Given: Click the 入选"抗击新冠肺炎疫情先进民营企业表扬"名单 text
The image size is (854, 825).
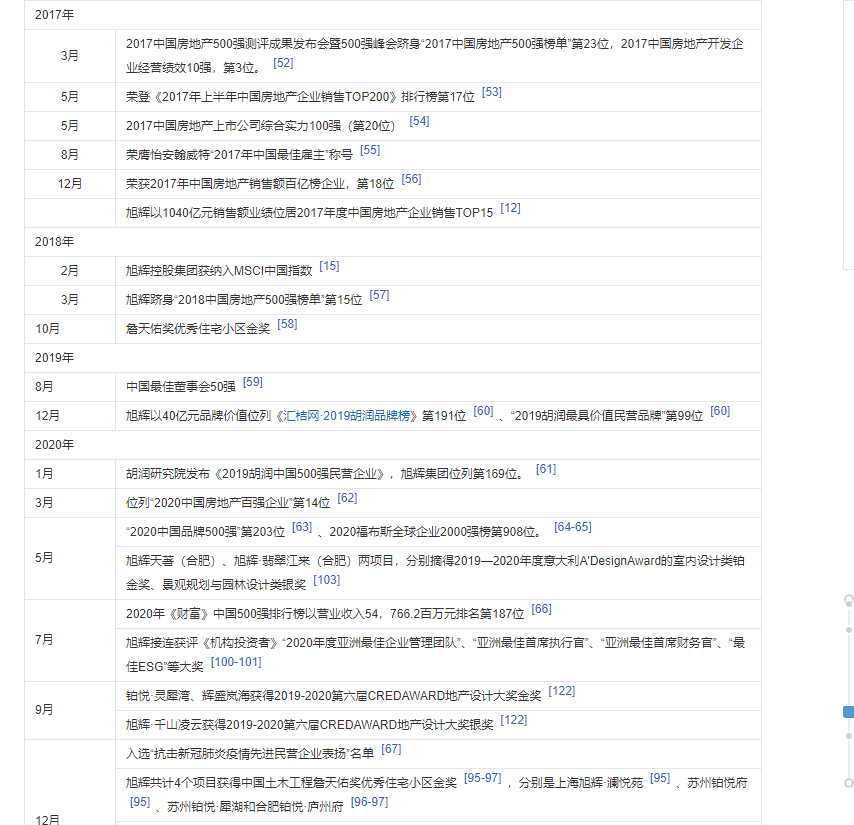Looking at the screenshot, I should point(250,754).
